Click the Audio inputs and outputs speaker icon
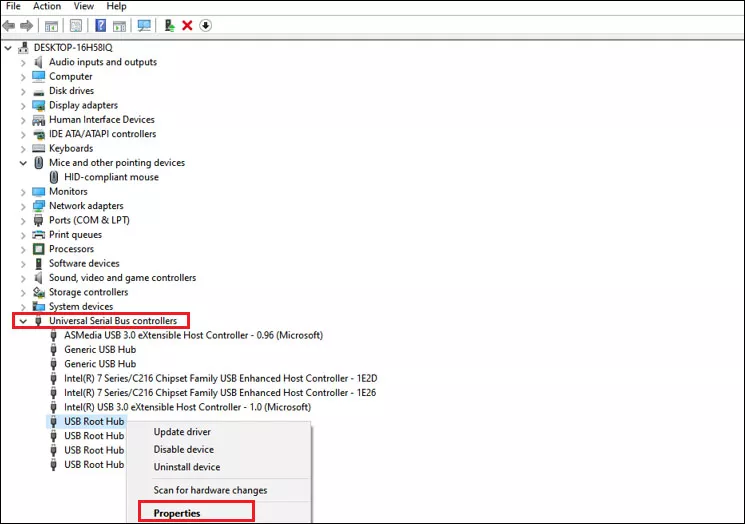 tap(38, 62)
